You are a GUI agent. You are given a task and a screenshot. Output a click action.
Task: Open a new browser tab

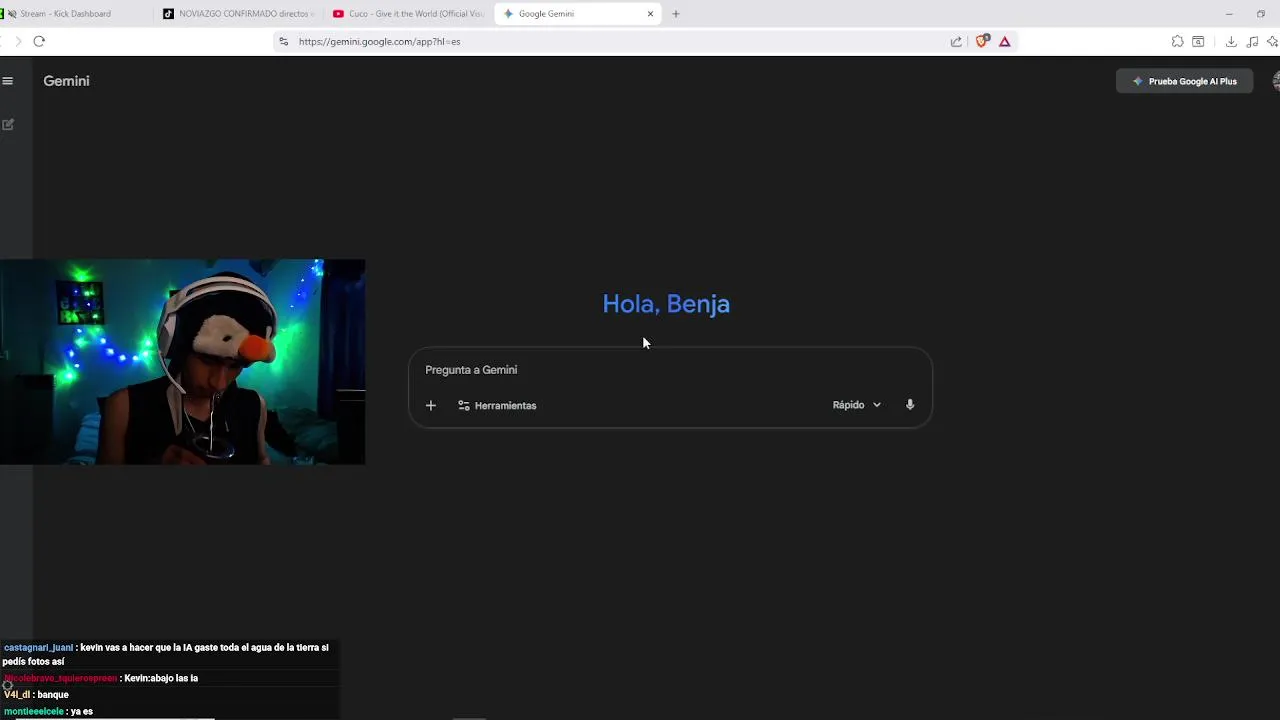point(676,14)
